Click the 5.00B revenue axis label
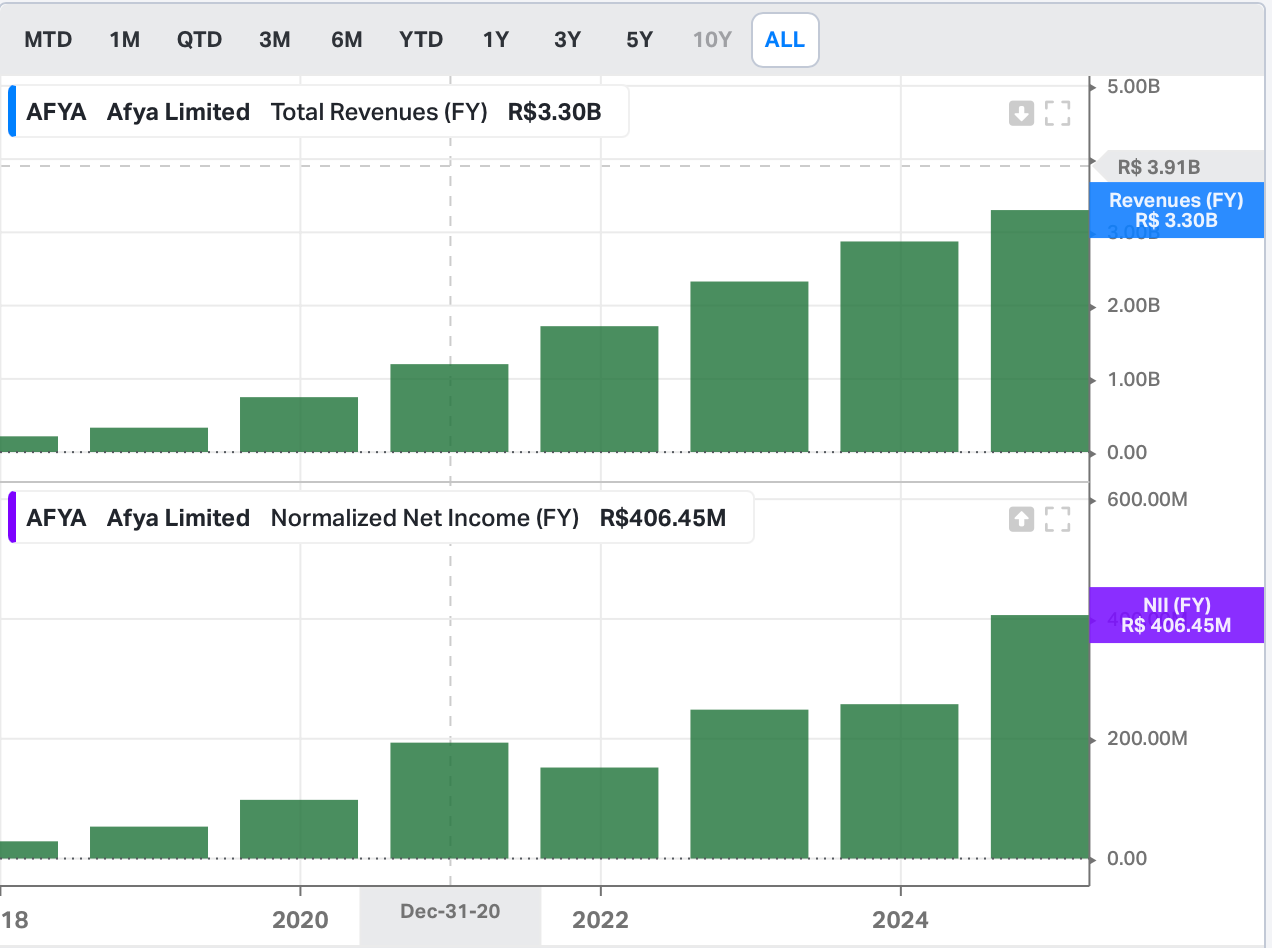This screenshot has width=1272, height=948. coord(1133,86)
